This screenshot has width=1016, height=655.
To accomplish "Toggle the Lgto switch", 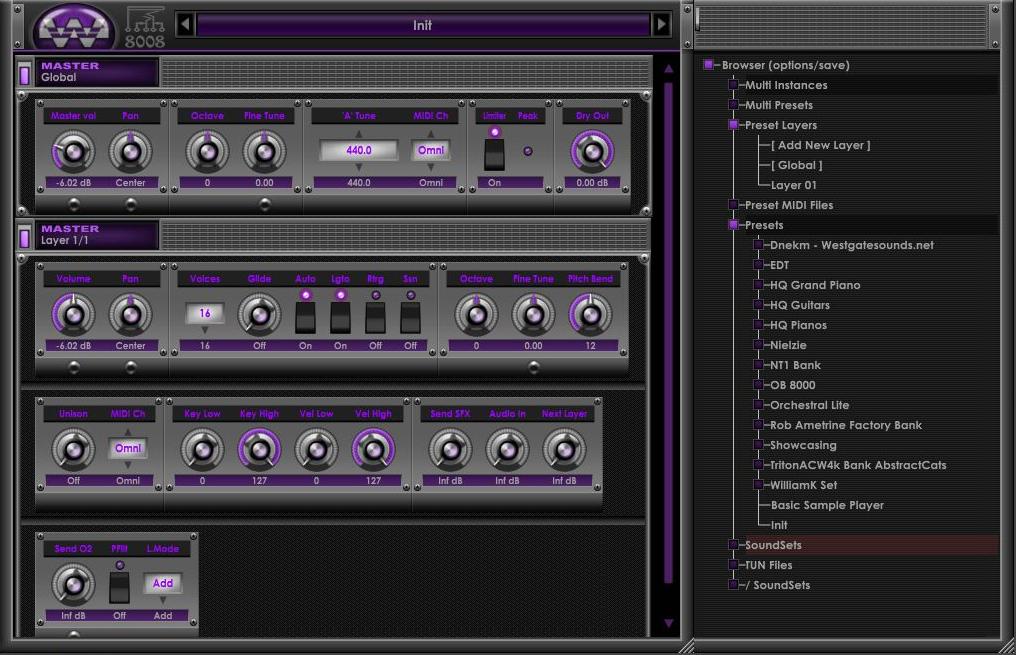I will pos(340,317).
